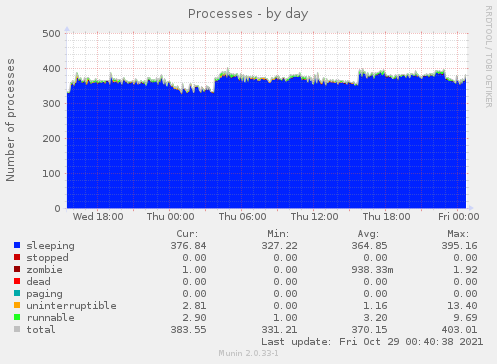Click the dark red zombie legend swatch
Image resolution: width=497 pixels, height=364 pixels.
click(x=17, y=269)
